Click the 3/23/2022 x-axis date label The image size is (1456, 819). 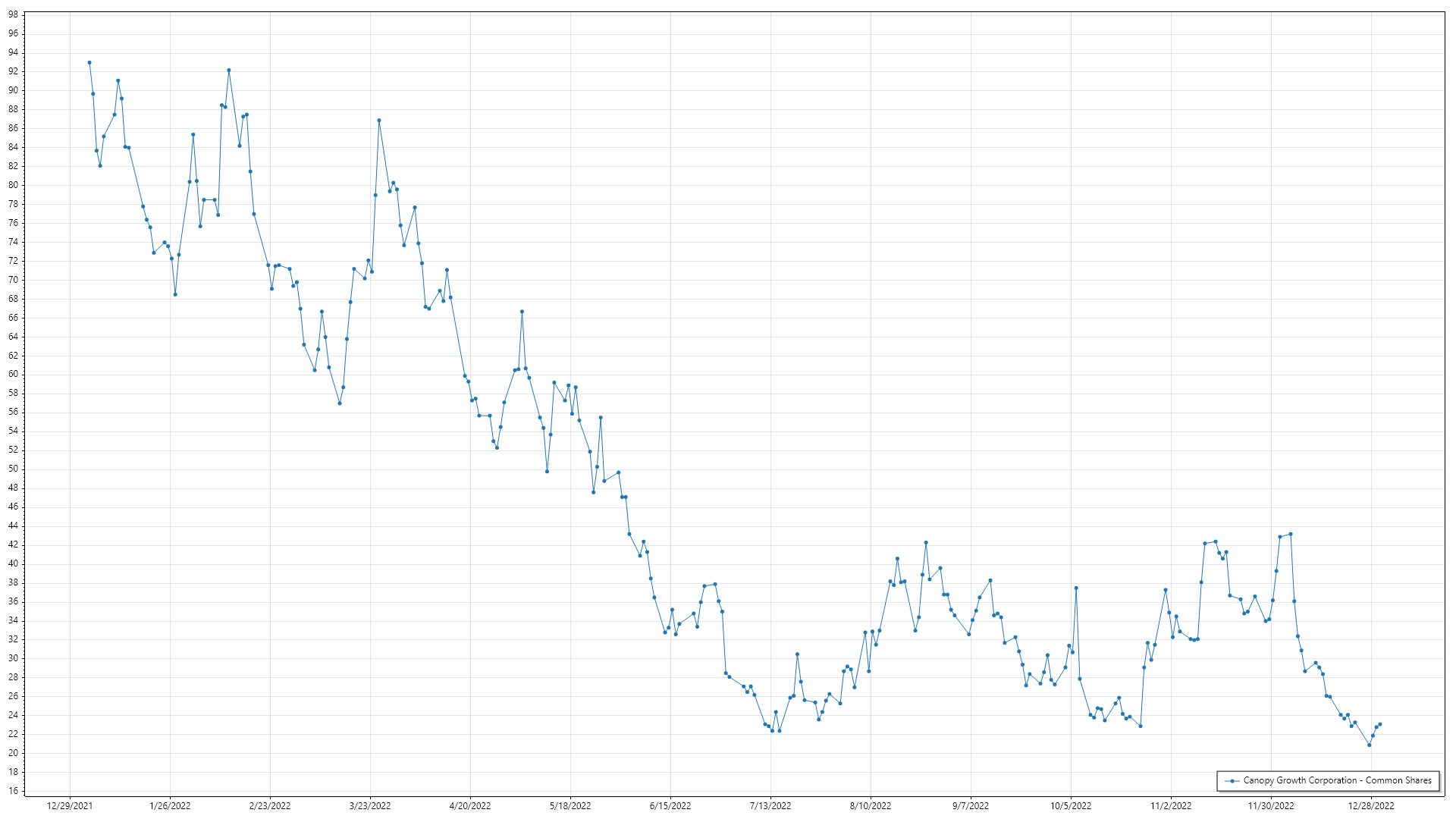[x=370, y=805]
